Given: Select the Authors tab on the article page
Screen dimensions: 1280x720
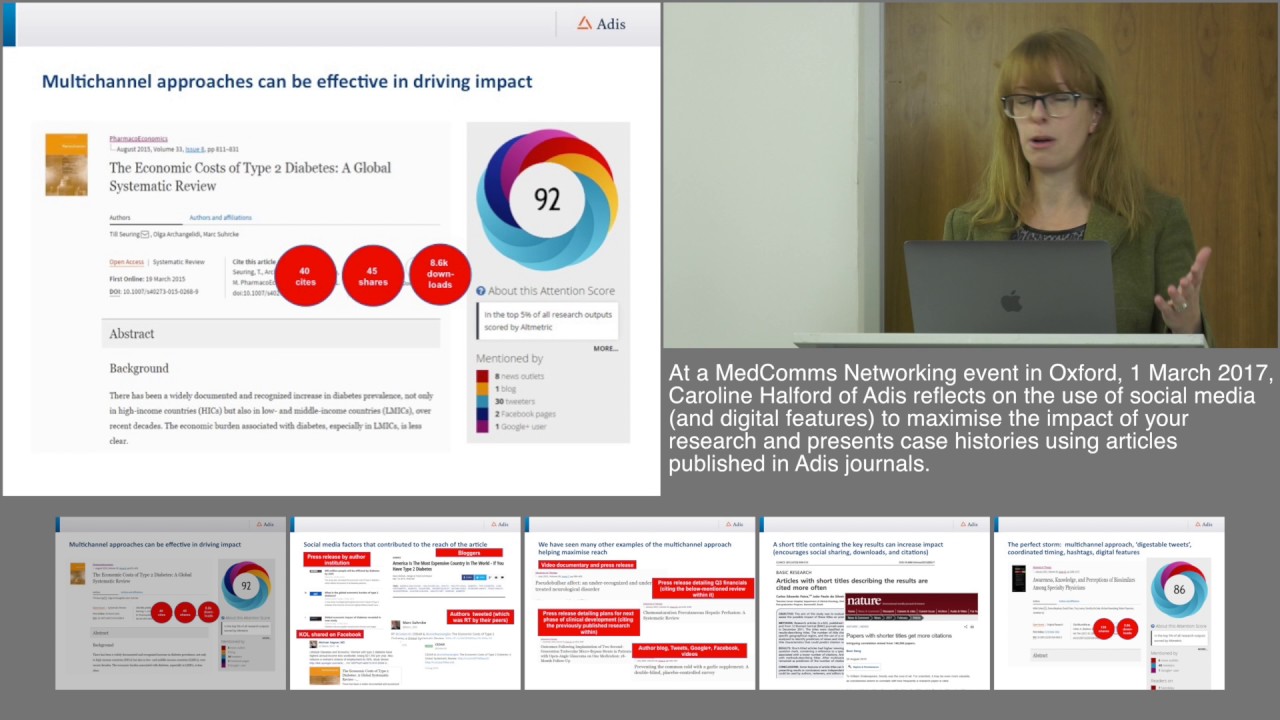Looking at the screenshot, I should click(120, 217).
